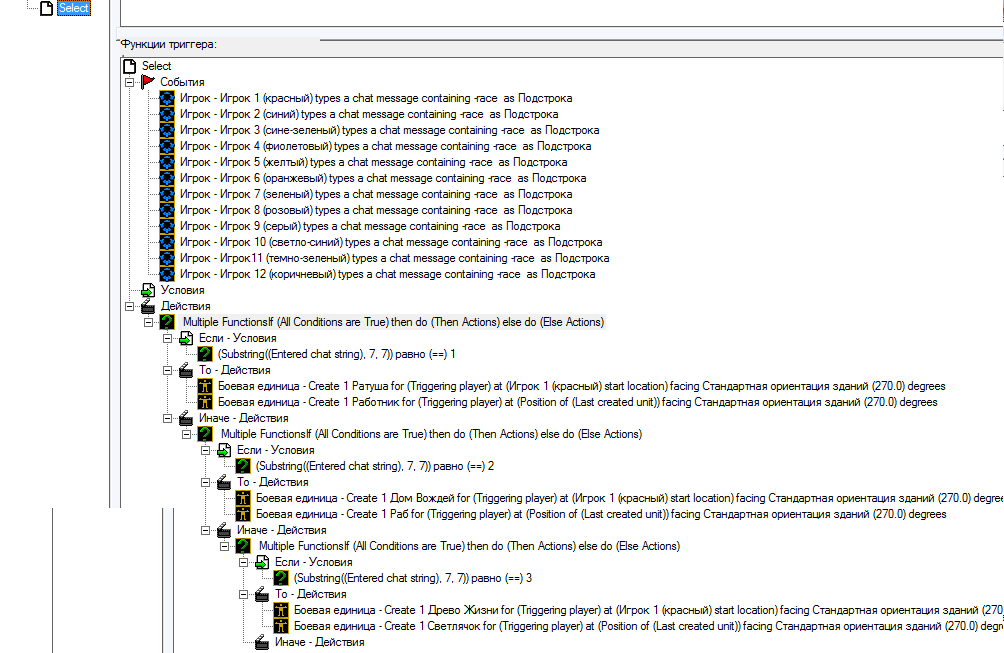Click unit icon for Create 1 Древо Жизни
This screenshot has height=653, width=1004.
(x=281, y=610)
